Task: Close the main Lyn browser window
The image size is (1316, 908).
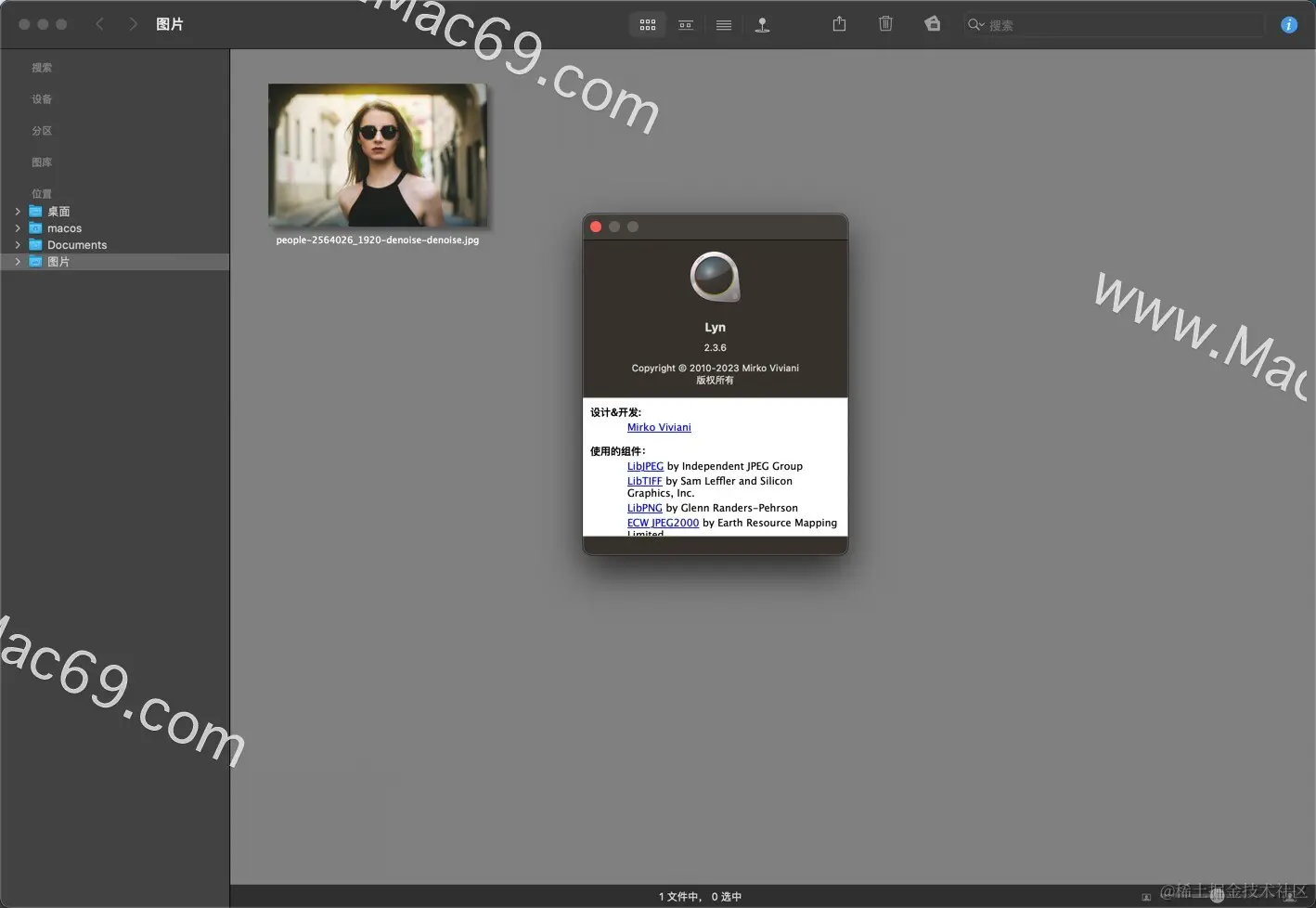Action: click(x=24, y=24)
